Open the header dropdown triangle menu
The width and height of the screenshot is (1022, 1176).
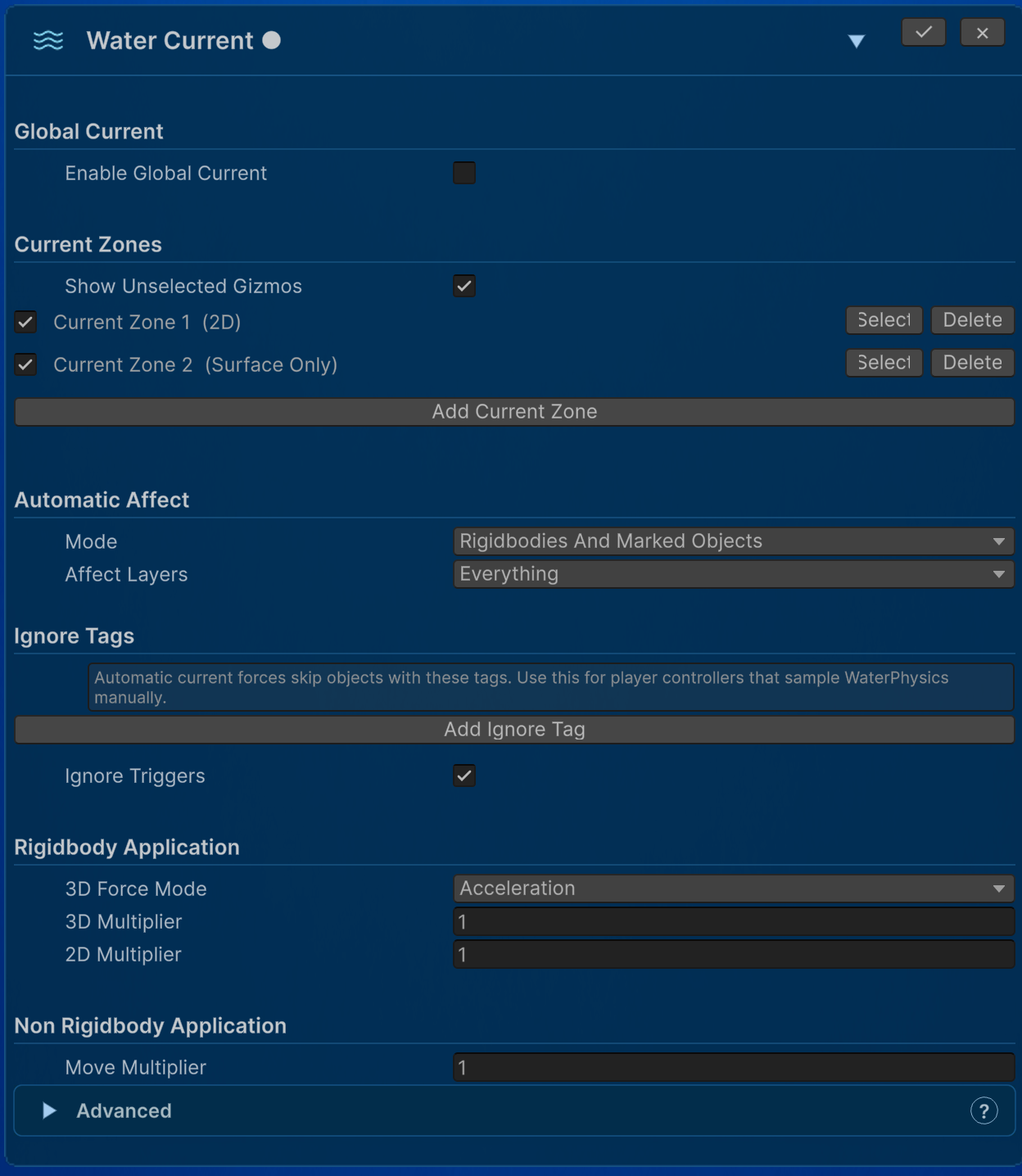pyautogui.click(x=857, y=42)
